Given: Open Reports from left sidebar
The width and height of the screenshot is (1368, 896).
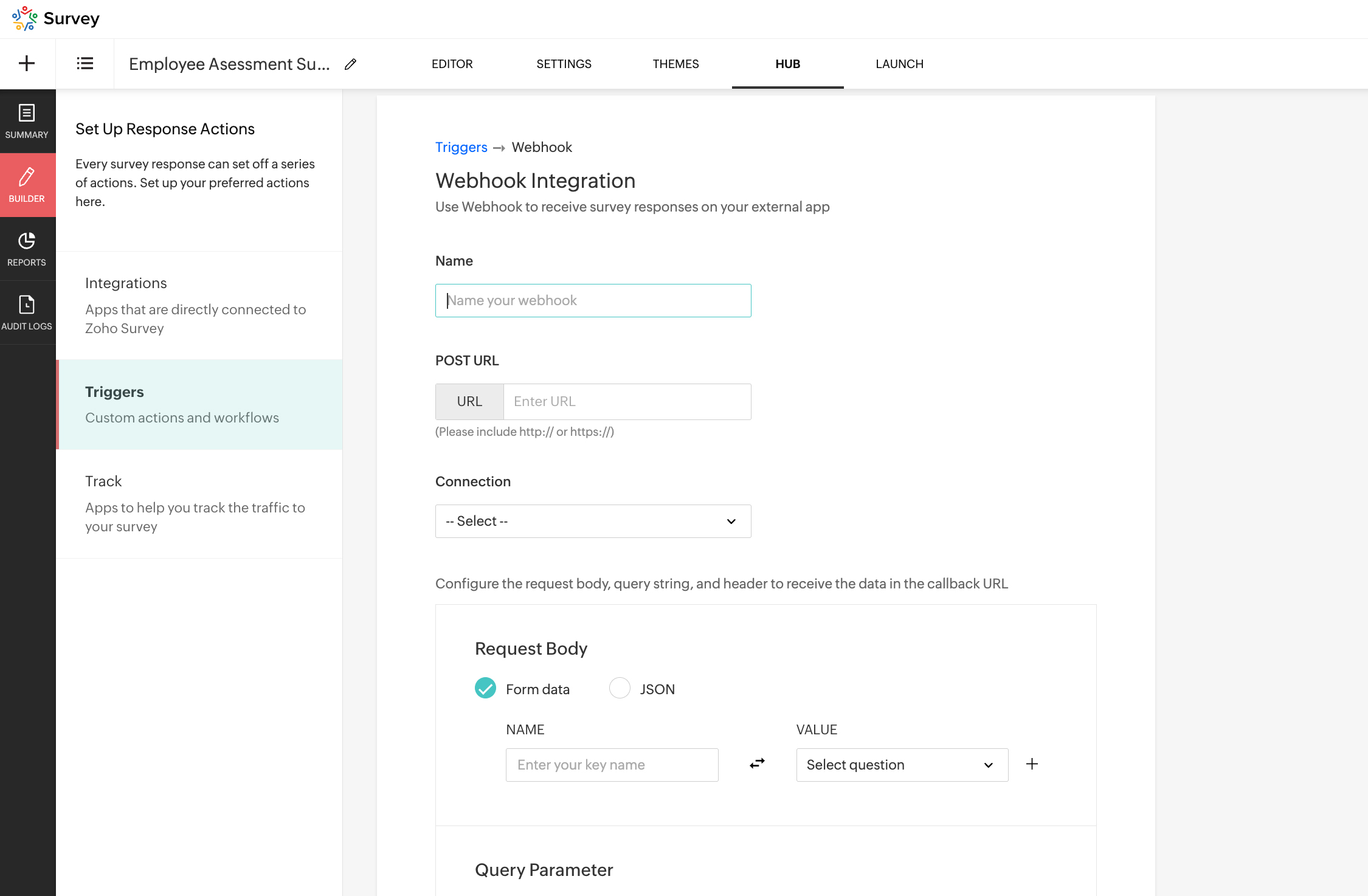Looking at the screenshot, I should click(x=27, y=249).
